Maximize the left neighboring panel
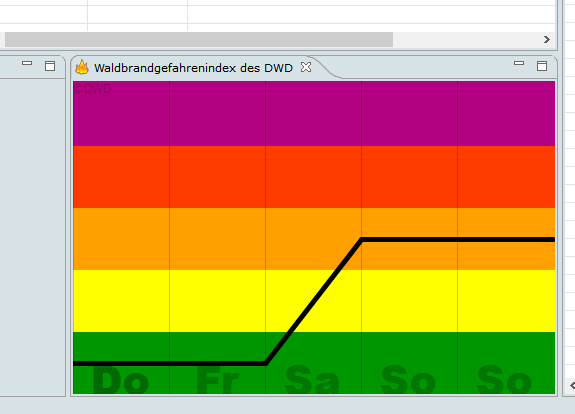Viewport: 575px width, 414px height. 50,66
